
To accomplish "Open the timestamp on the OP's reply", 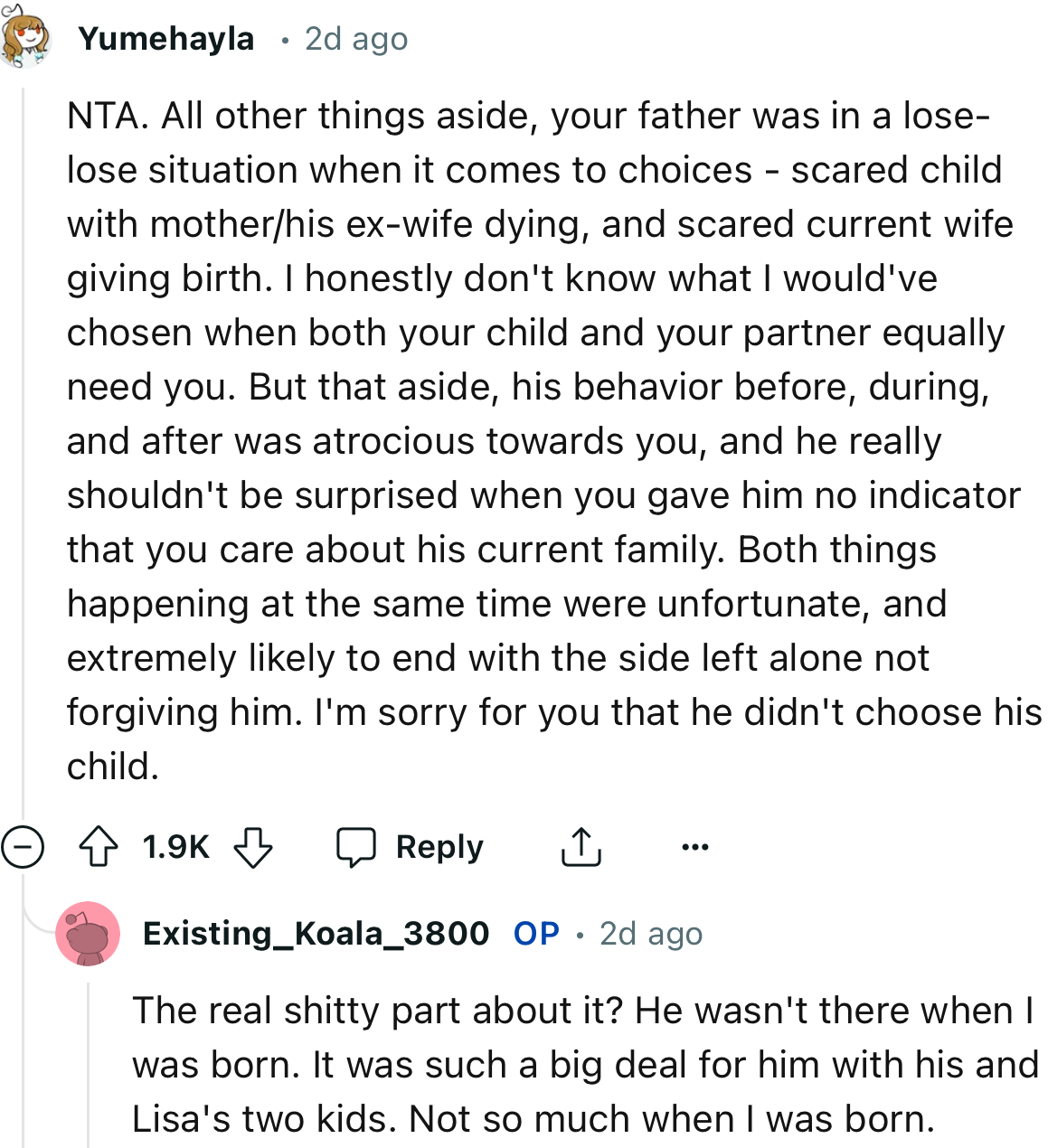I will (651, 934).
